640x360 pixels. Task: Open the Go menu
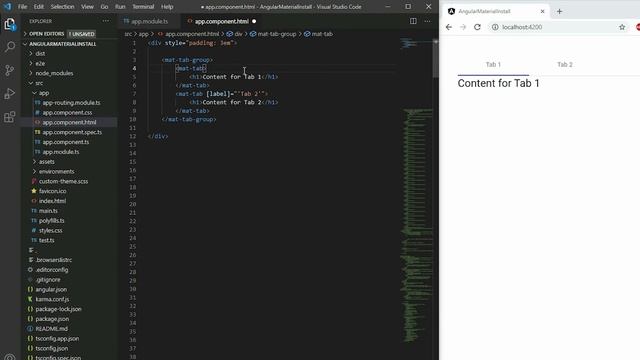click(x=104, y=7)
